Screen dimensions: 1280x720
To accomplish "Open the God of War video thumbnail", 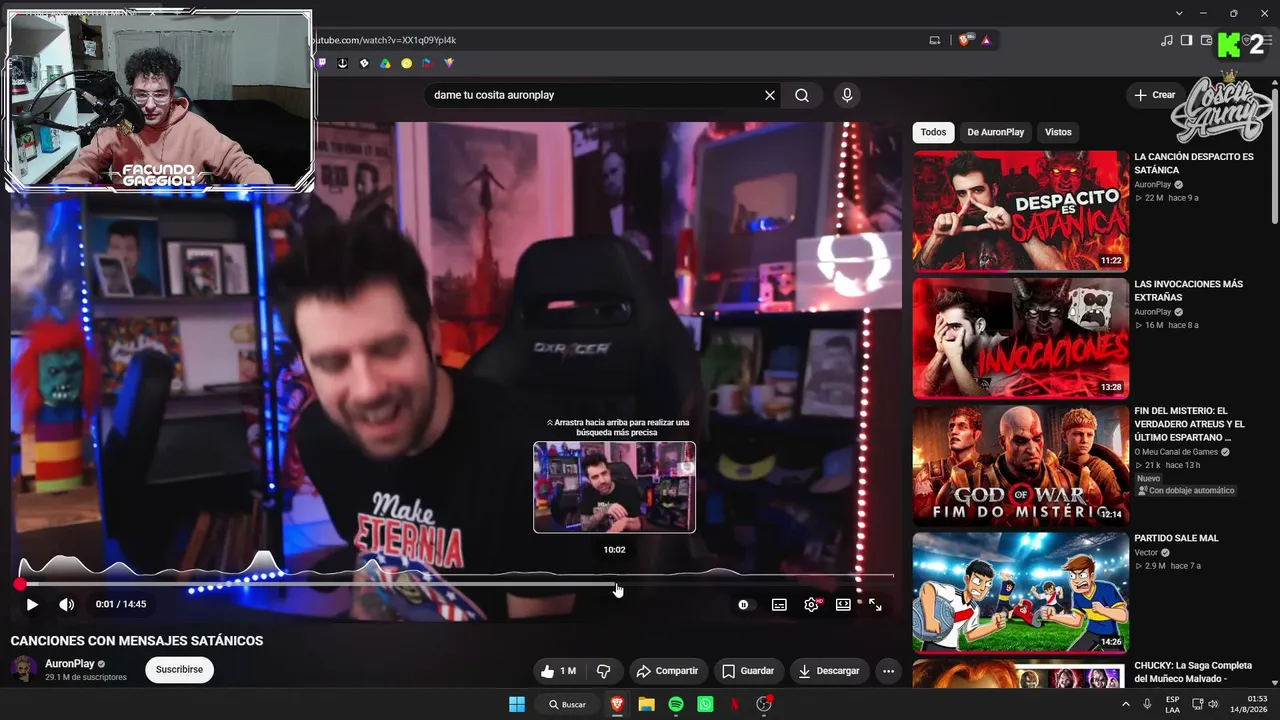I will pyautogui.click(x=1020, y=465).
